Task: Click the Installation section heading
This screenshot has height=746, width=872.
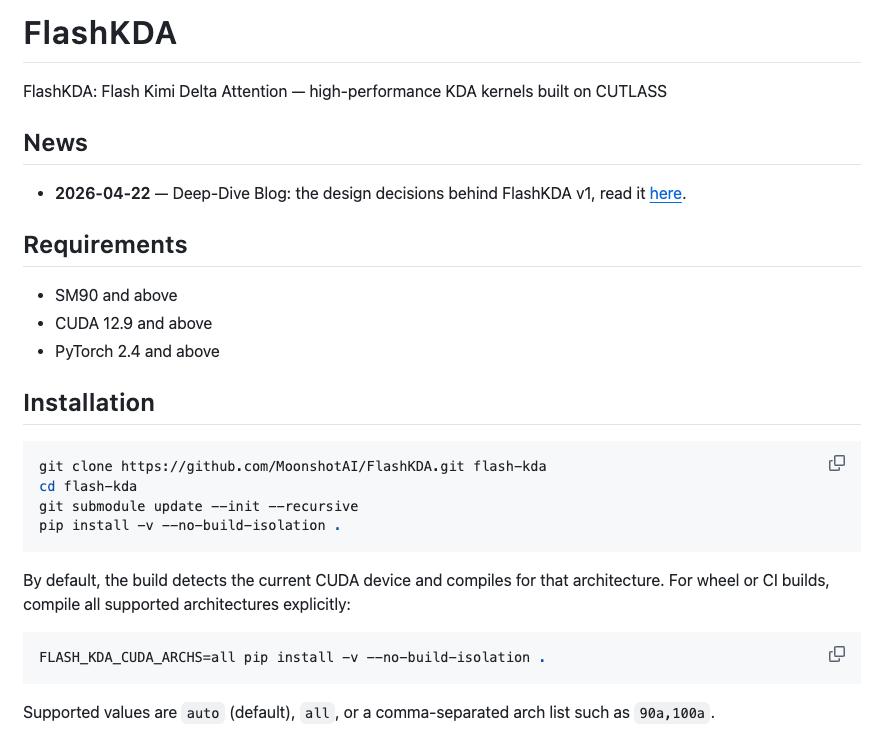Action: [89, 403]
